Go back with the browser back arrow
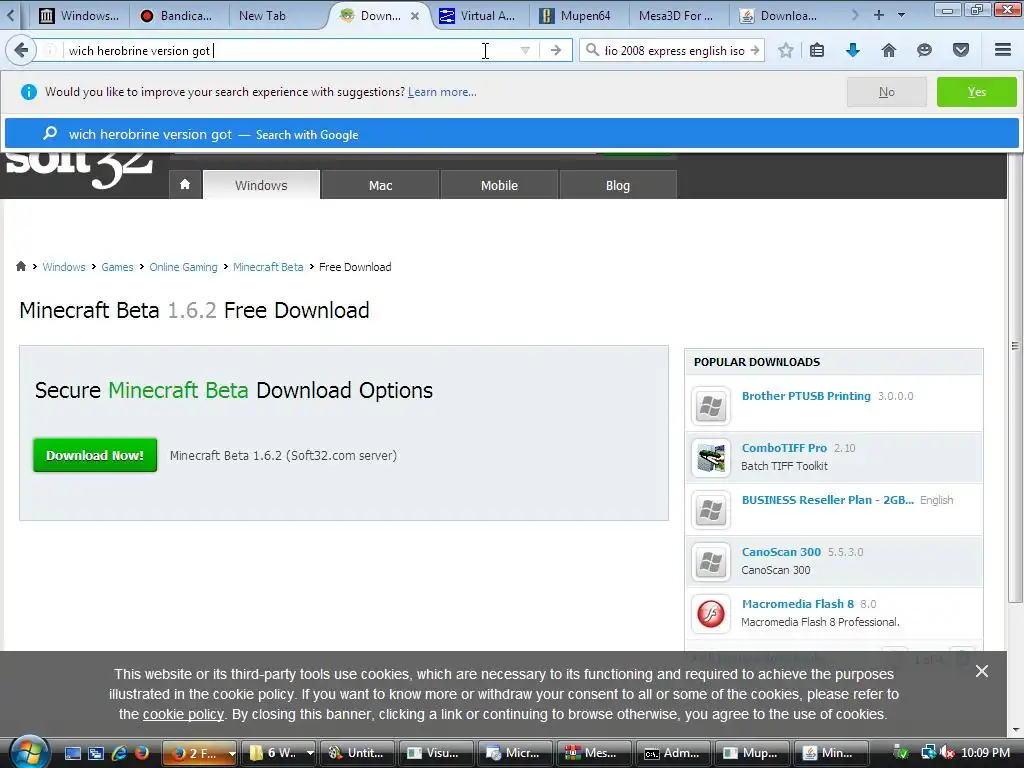The height and width of the screenshot is (768, 1024). pos(22,50)
